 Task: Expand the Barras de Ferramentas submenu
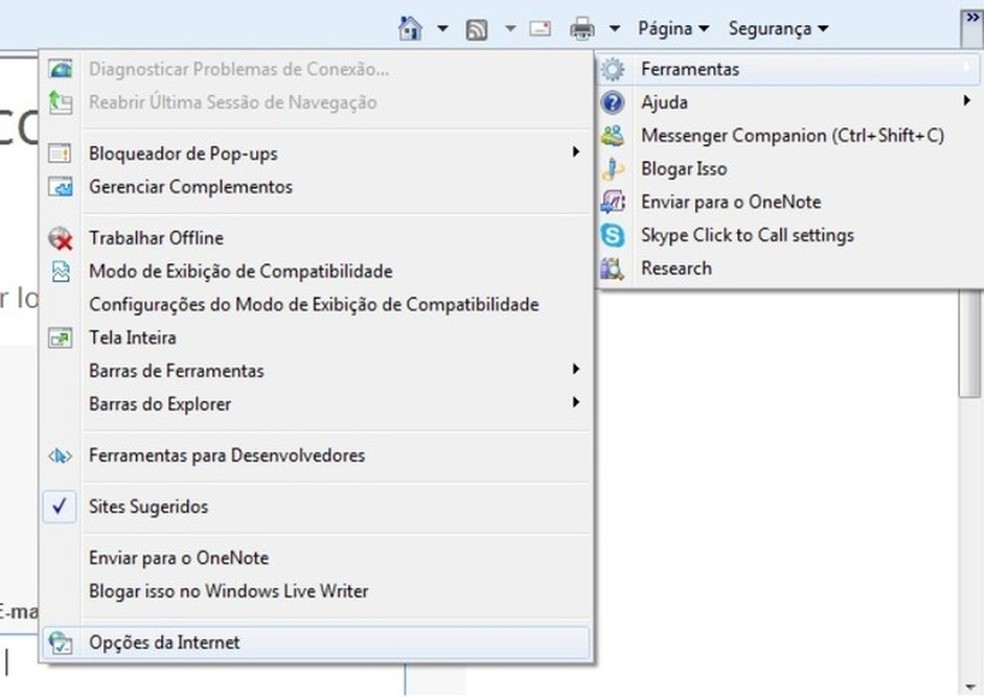click(x=176, y=371)
